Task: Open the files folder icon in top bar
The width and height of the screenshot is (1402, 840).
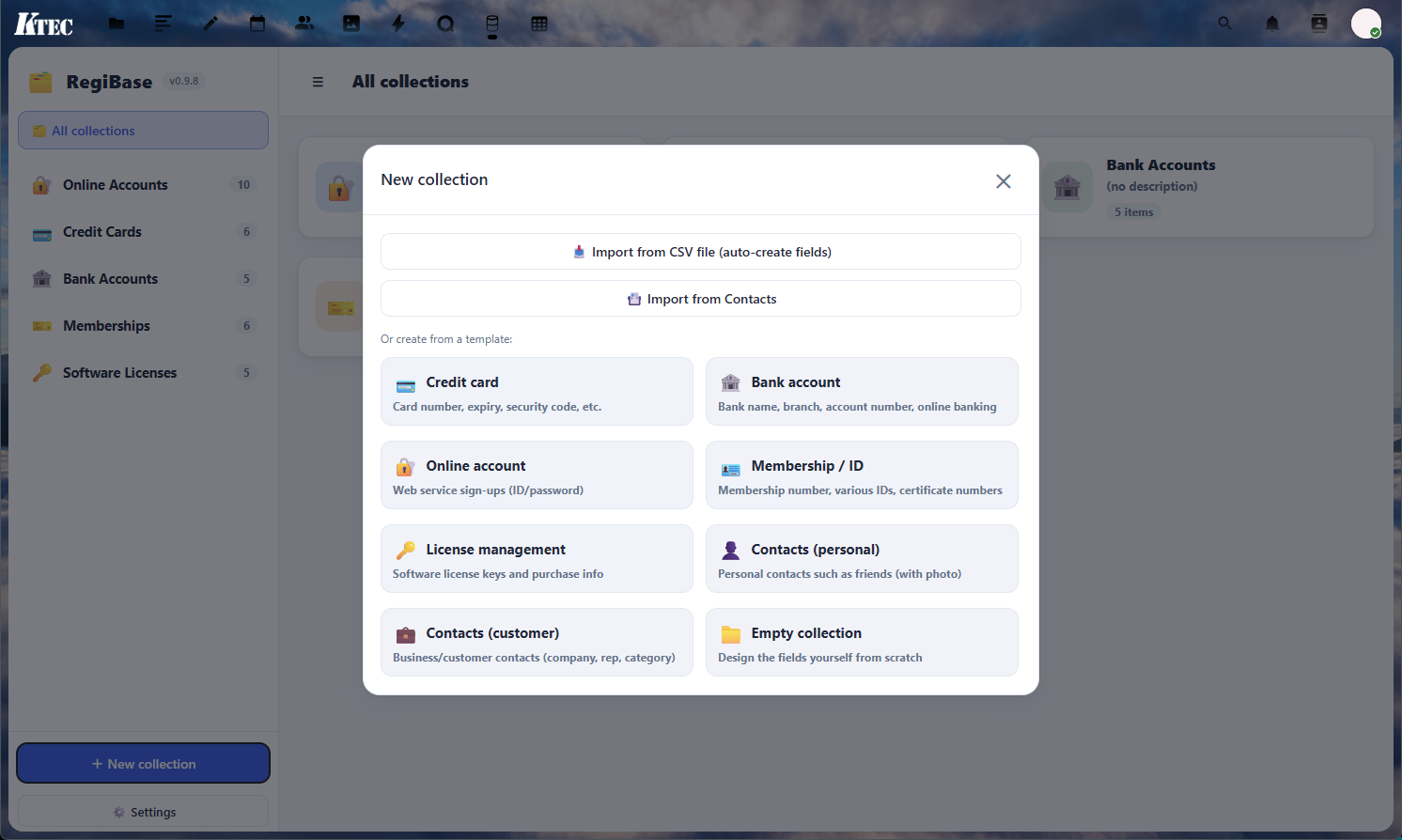Action: [117, 23]
